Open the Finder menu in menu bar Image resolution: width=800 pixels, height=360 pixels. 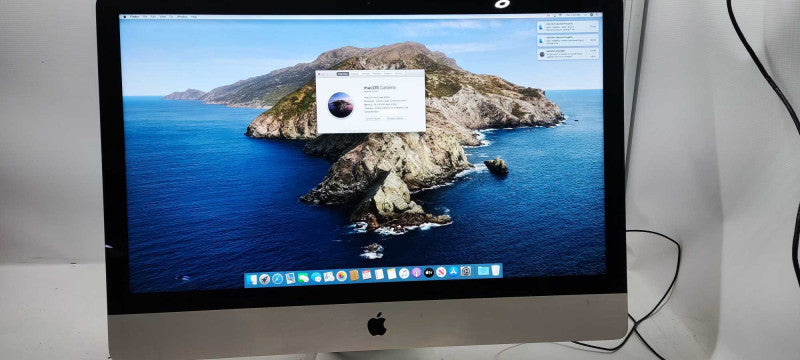click(x=135, y=17)
